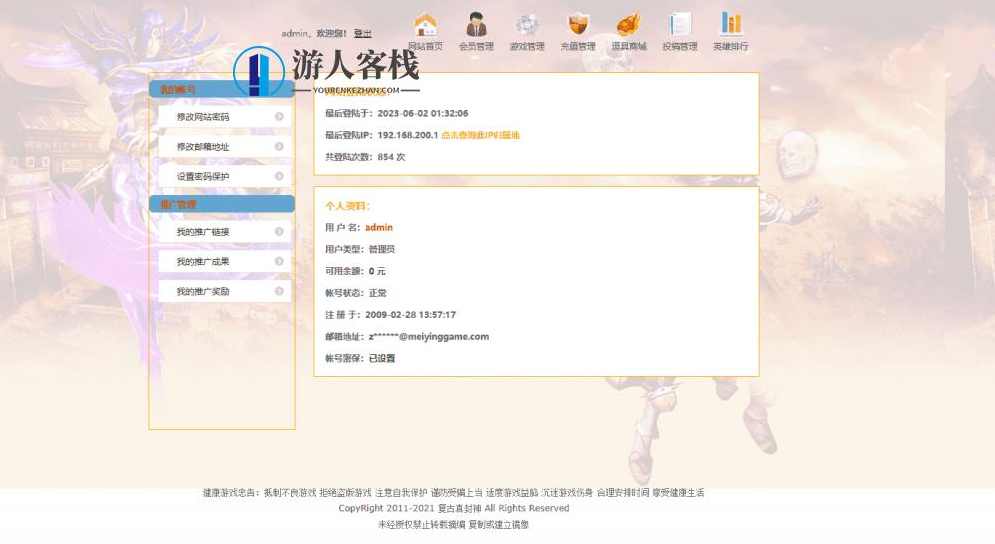Open the 游戏管理 gear icon
The width and height of the screenshot is (995, 544).
point(527,25)
